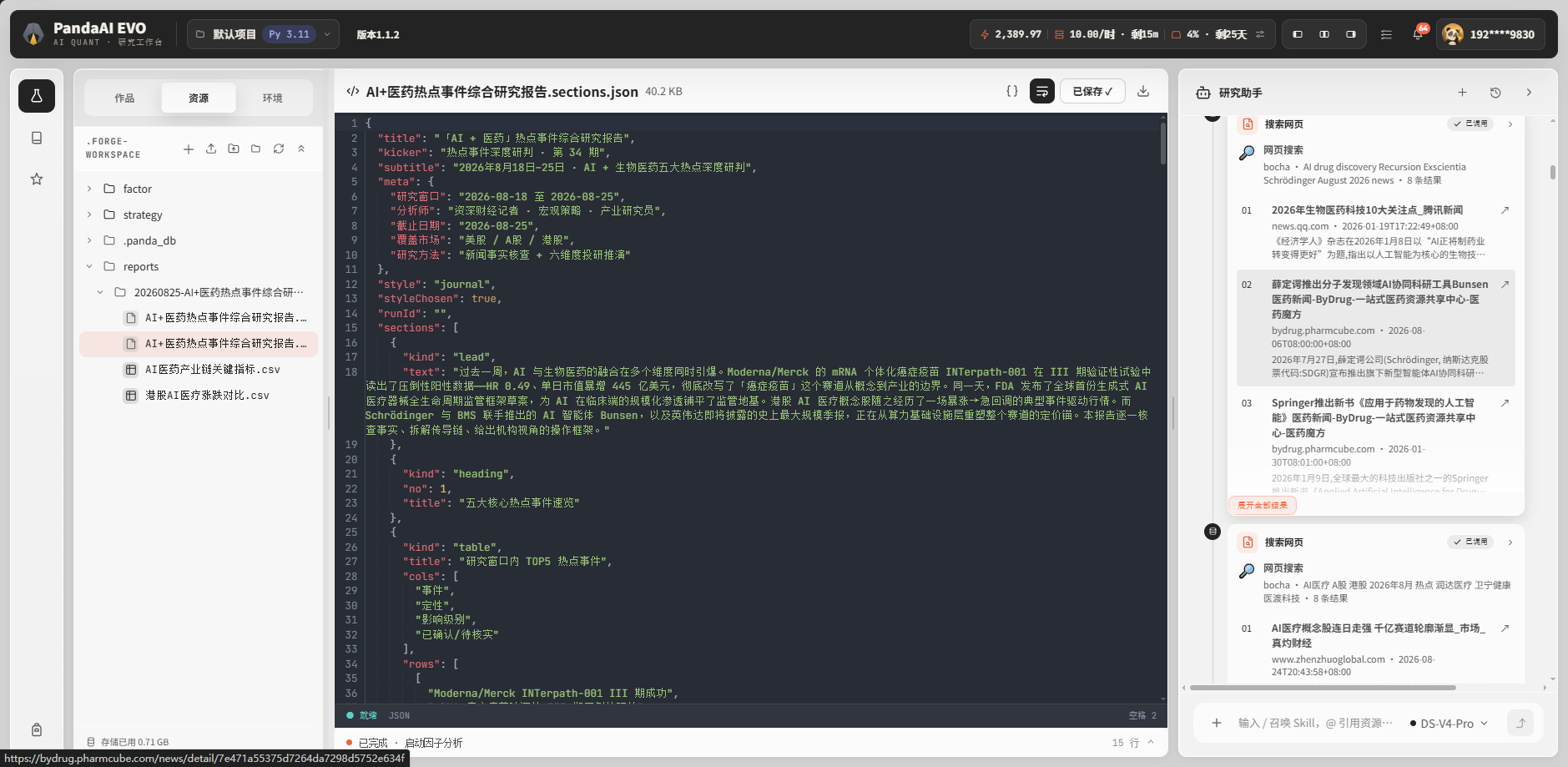Click the clipboard icon at sidebar bottom
Screen dimensions: 1568x767
[37, 729]
